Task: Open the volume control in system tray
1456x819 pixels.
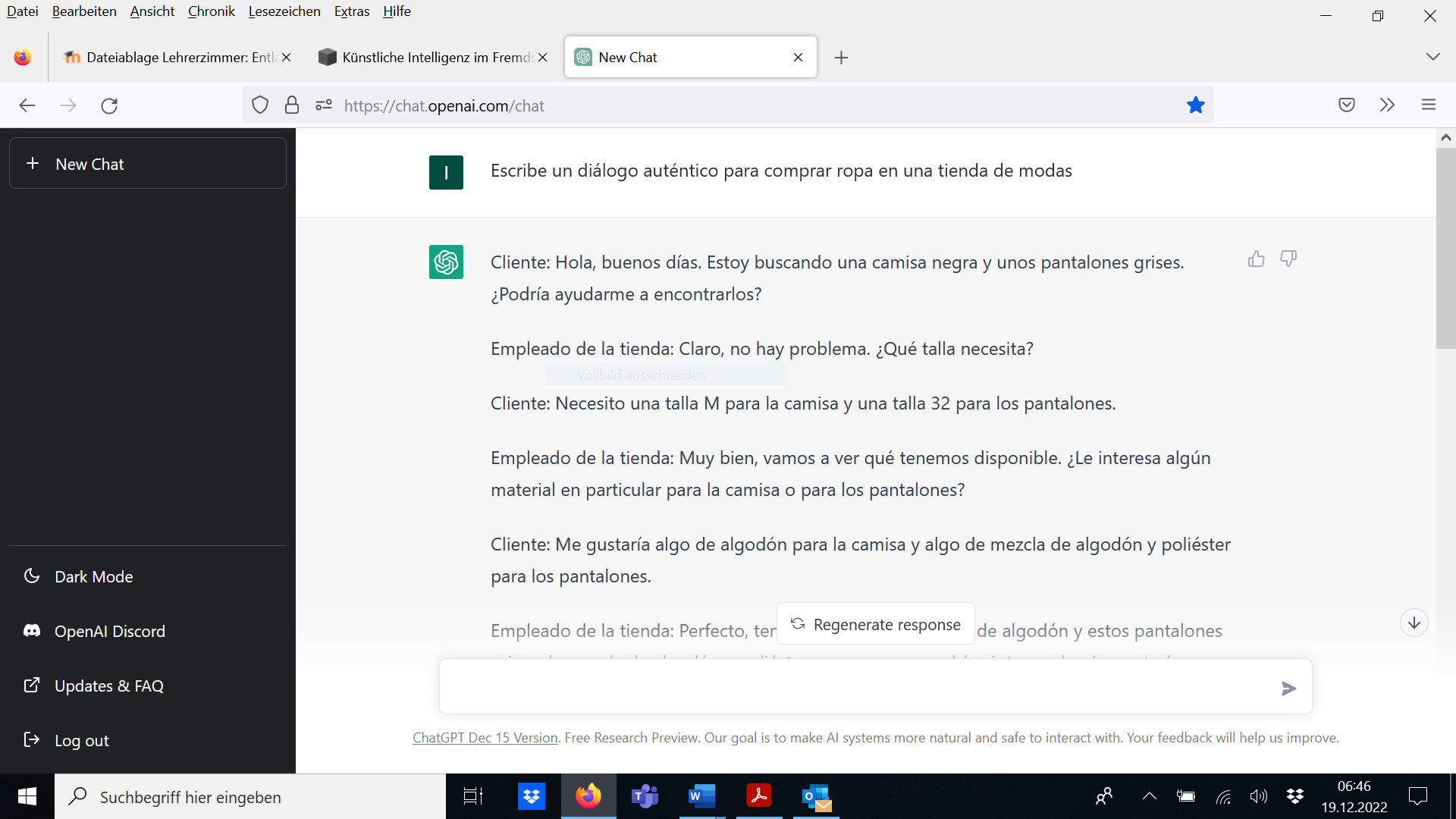Action: (1259, 796)
